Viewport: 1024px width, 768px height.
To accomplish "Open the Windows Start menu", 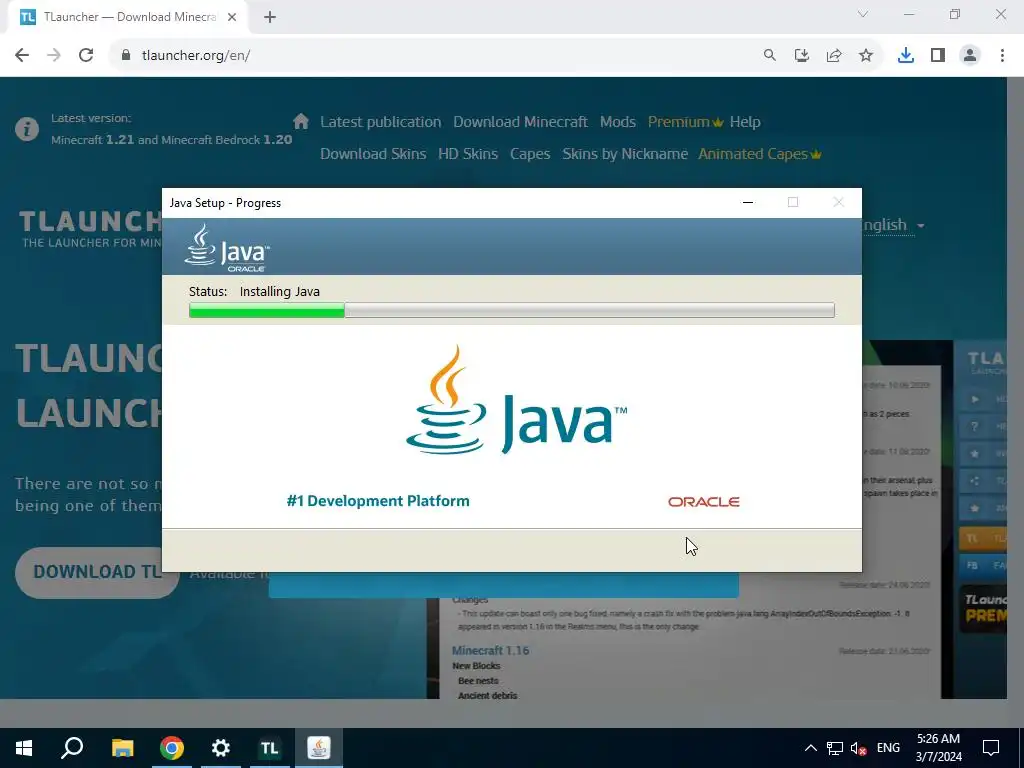I will (24, 748).
